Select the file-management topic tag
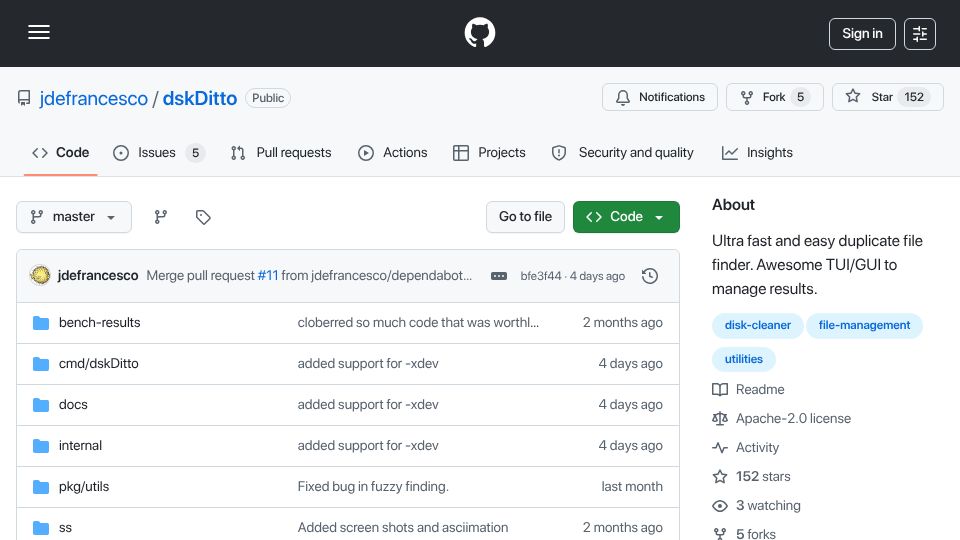This screenshot has height=540, width=960. click(x=864, y=325)
